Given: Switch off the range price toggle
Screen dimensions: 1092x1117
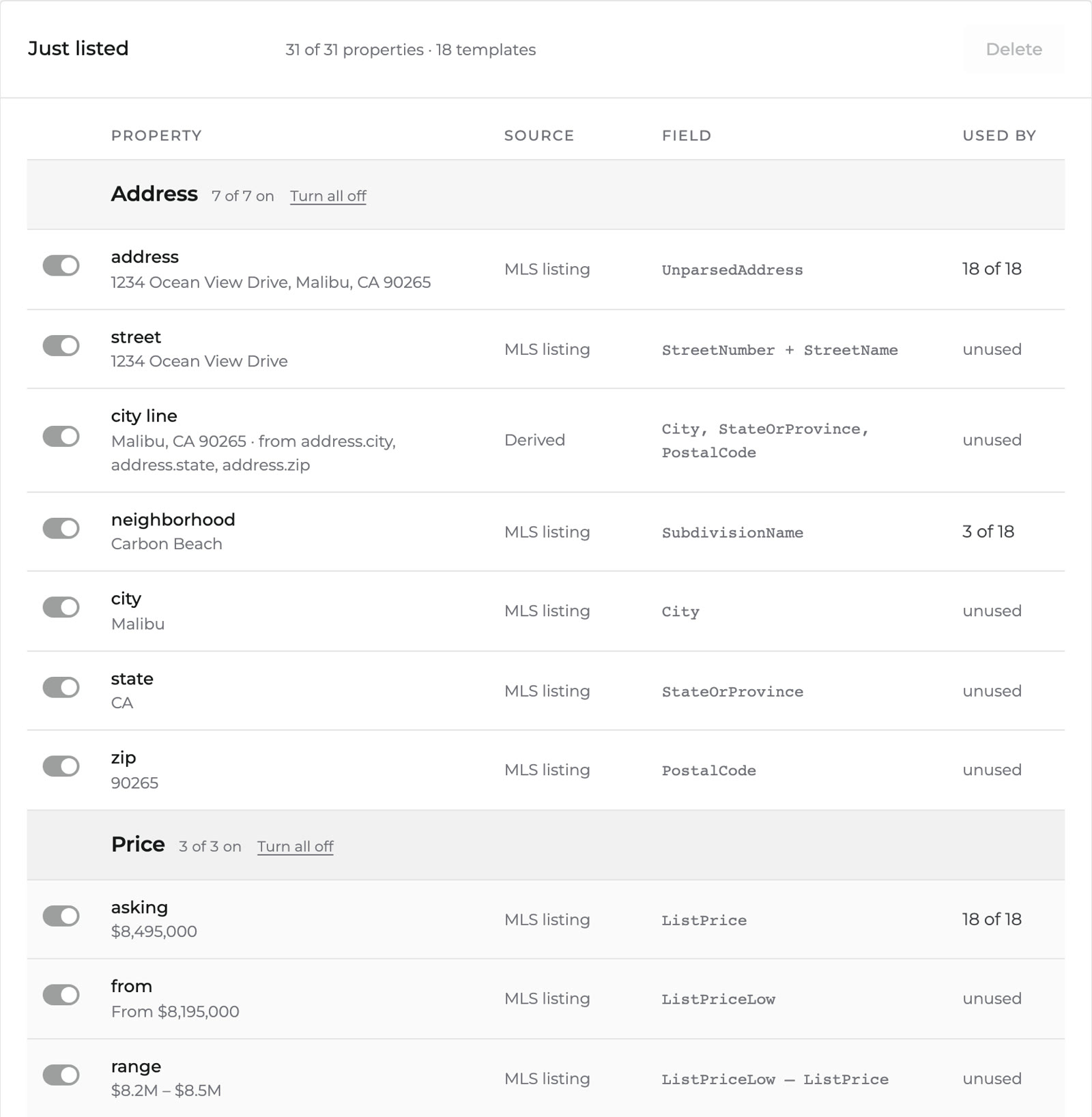Looking at the screenshot, I should [61, 1075].
